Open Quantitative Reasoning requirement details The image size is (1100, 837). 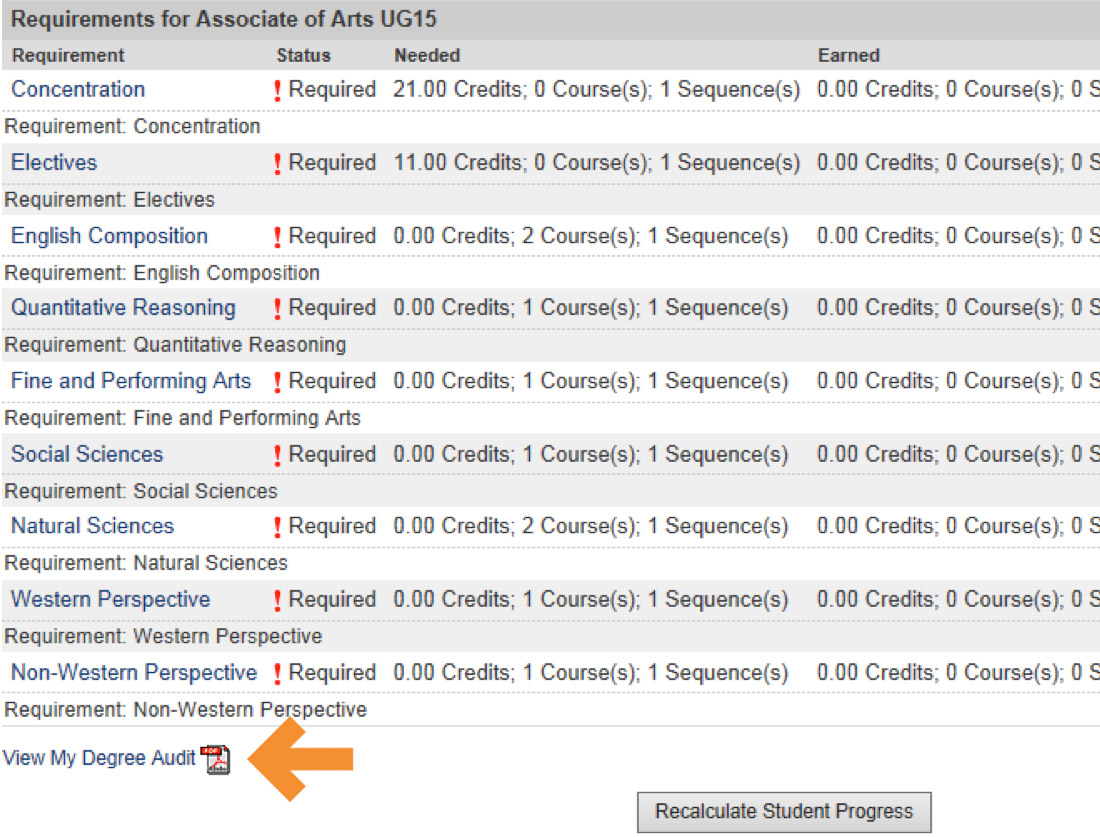click(123, 308)
